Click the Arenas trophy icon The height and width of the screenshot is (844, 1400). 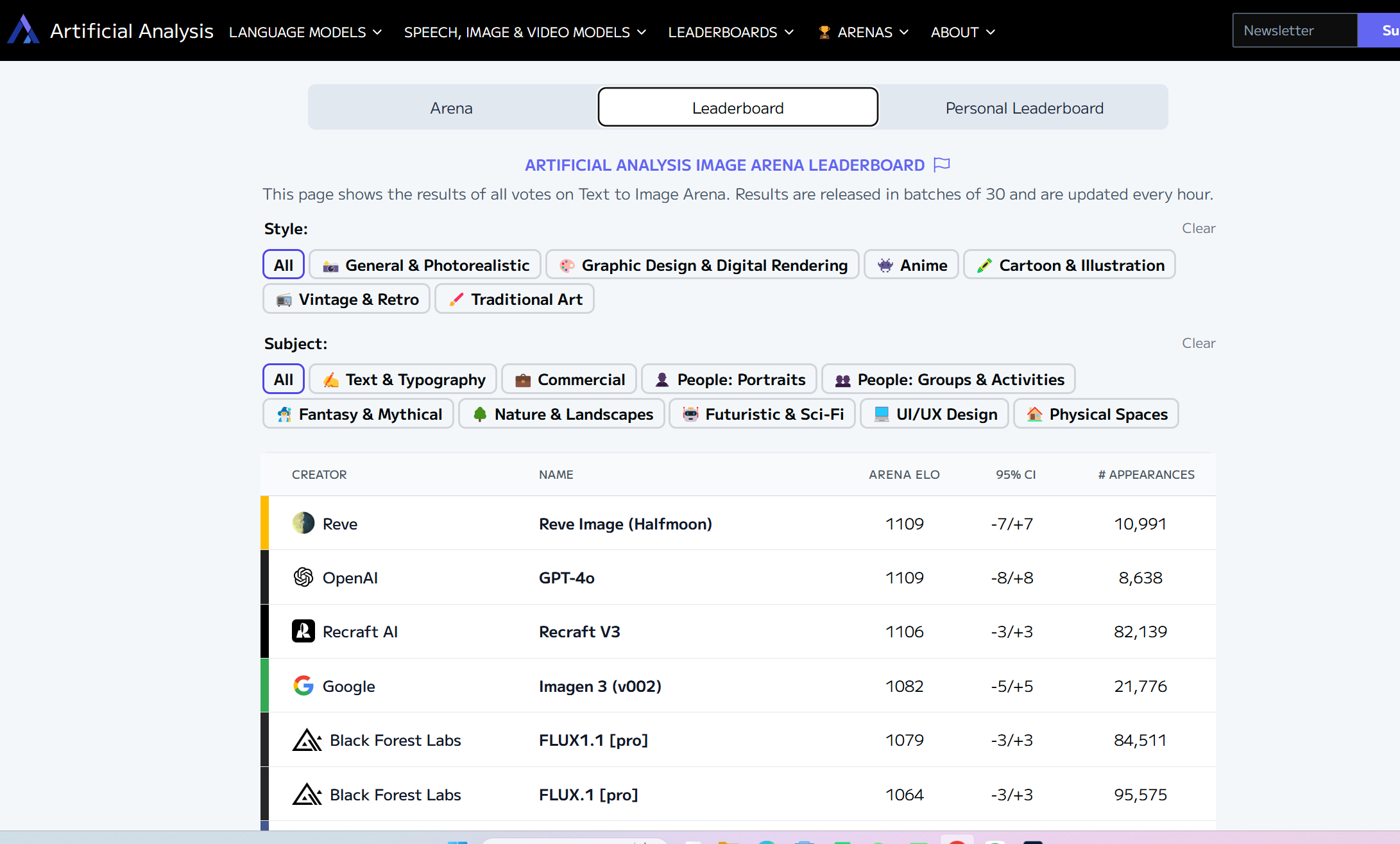point(824,32)
